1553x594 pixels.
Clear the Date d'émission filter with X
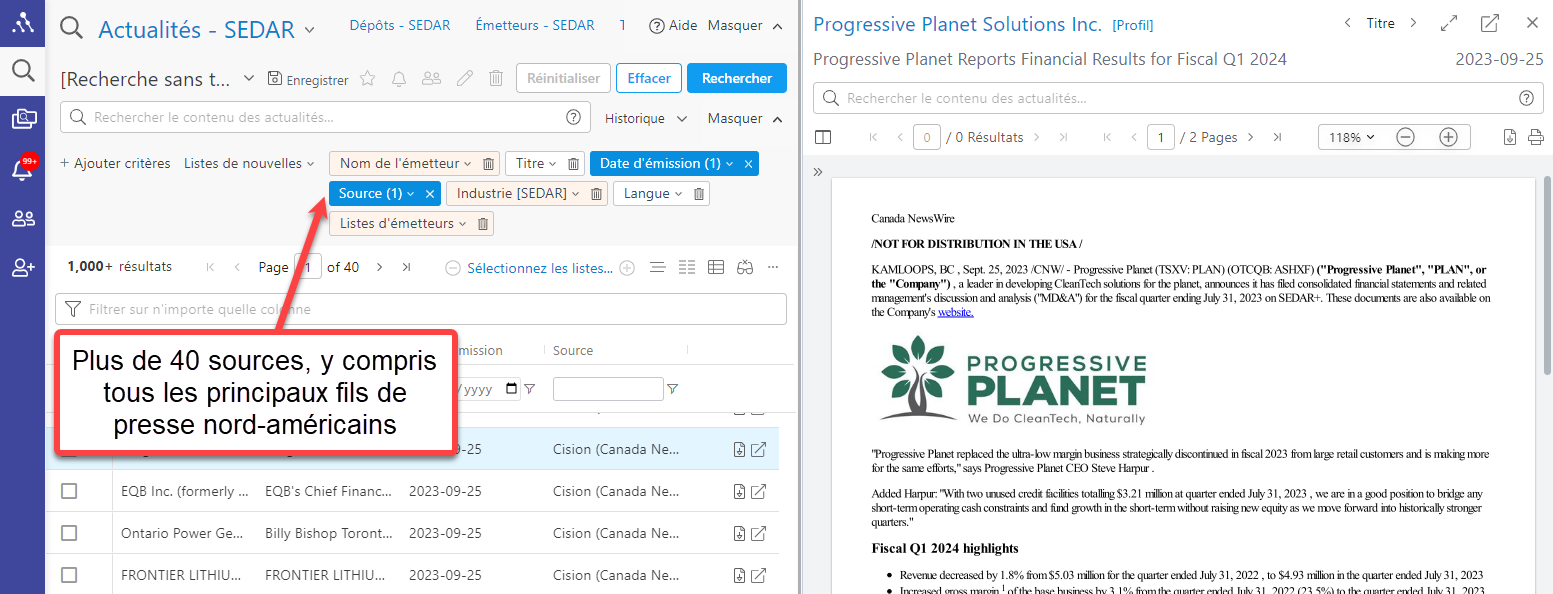pyautogui.click(x=749, y=164)
